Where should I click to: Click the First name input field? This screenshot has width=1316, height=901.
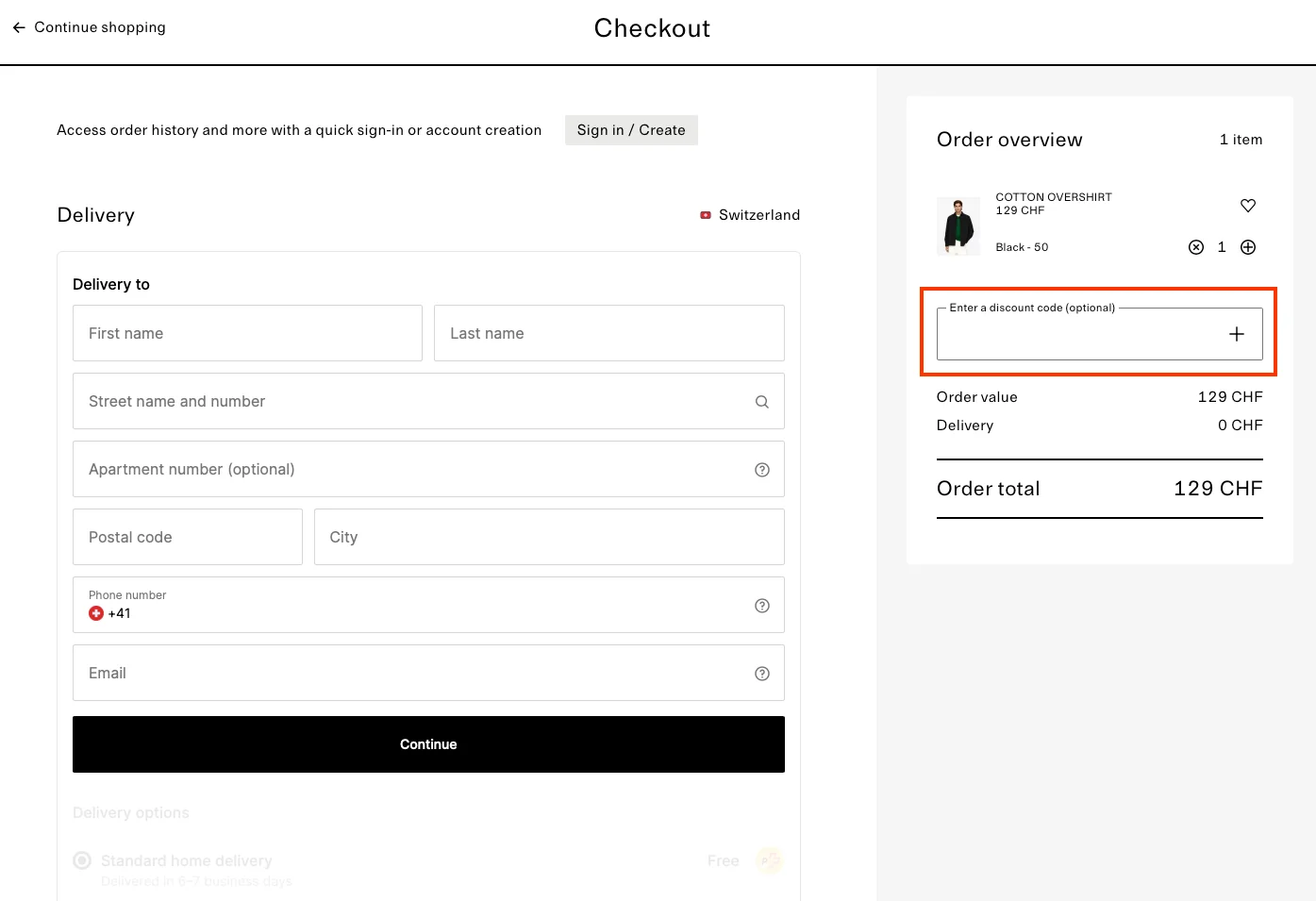tap(247, 333)
